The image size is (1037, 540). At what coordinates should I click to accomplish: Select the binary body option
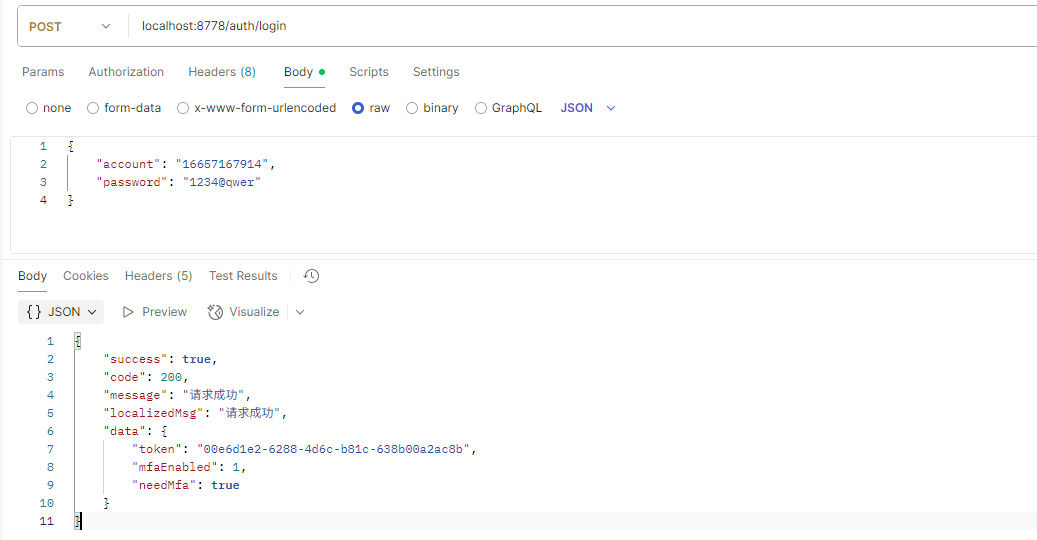coord(412,108)
